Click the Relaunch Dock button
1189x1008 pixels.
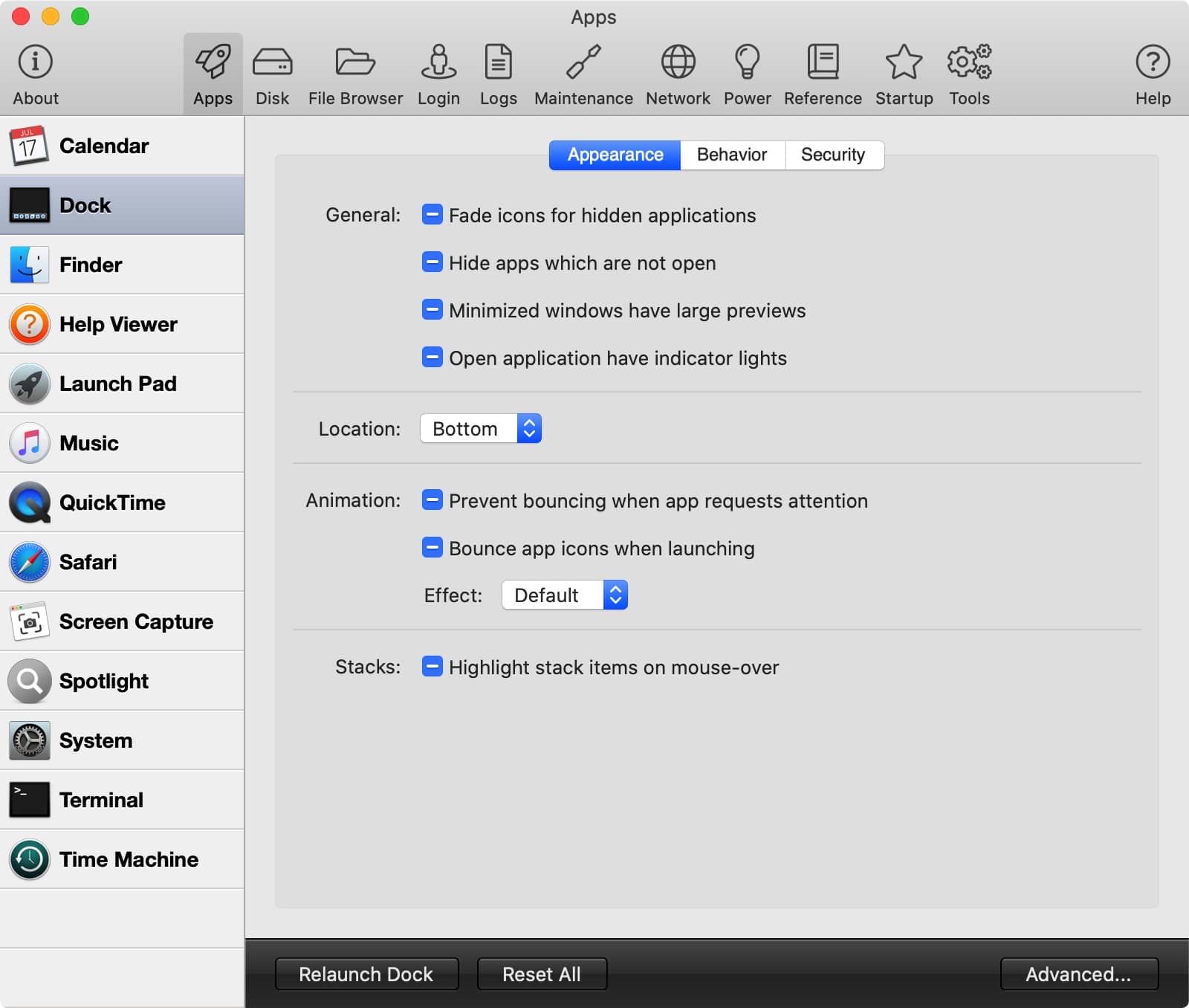tap(366, 974)
